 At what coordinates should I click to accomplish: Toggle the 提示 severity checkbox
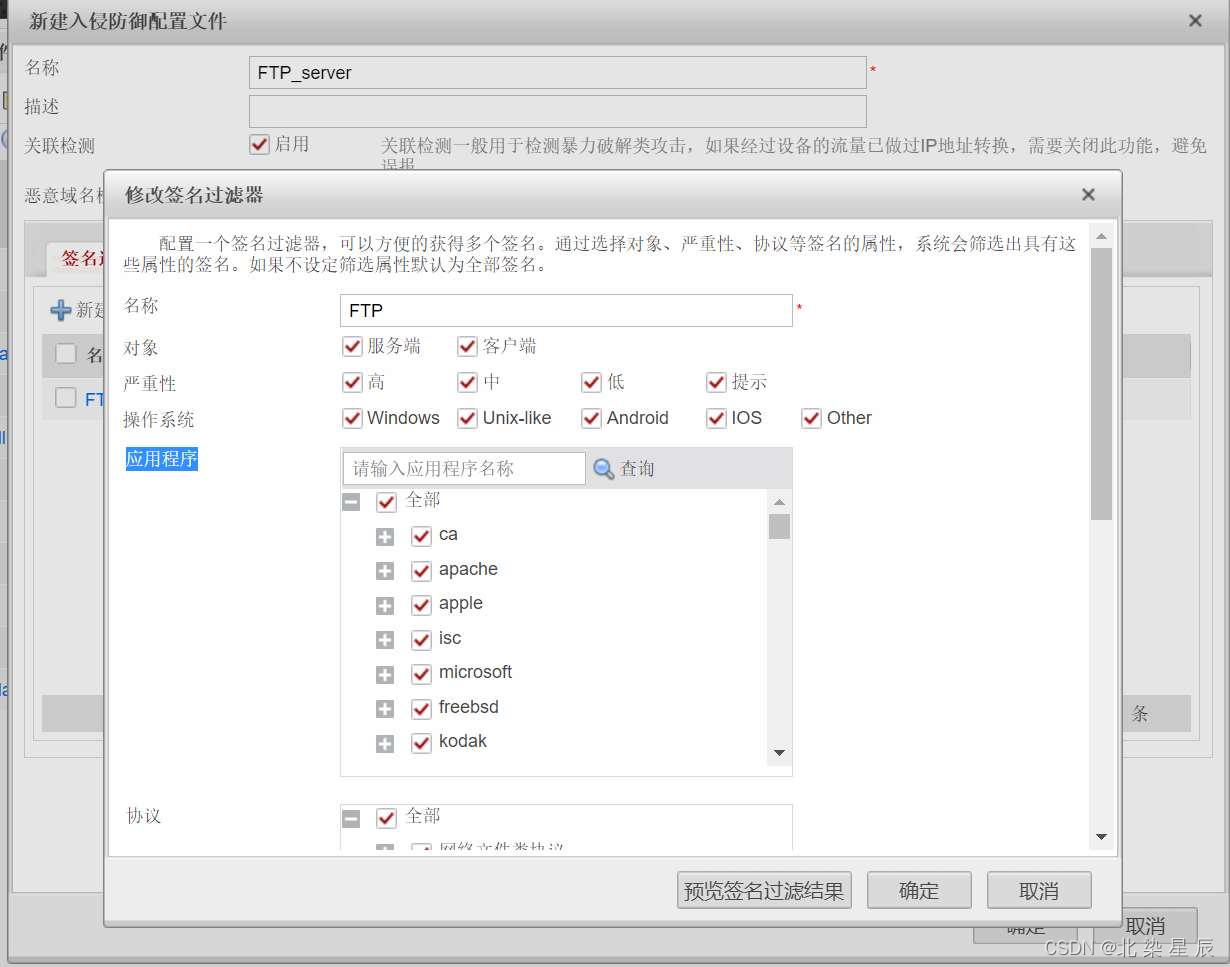click(716, 382)
